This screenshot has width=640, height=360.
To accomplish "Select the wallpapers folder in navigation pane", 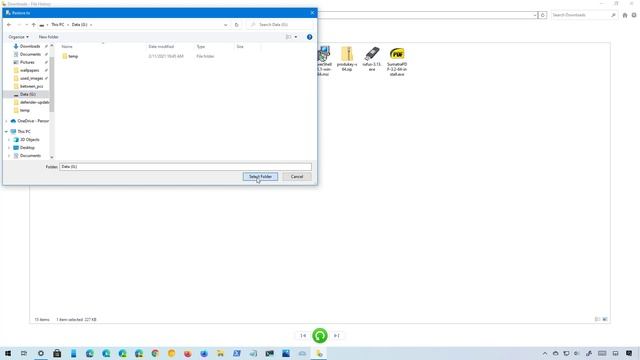I will (x=29, y=71).
